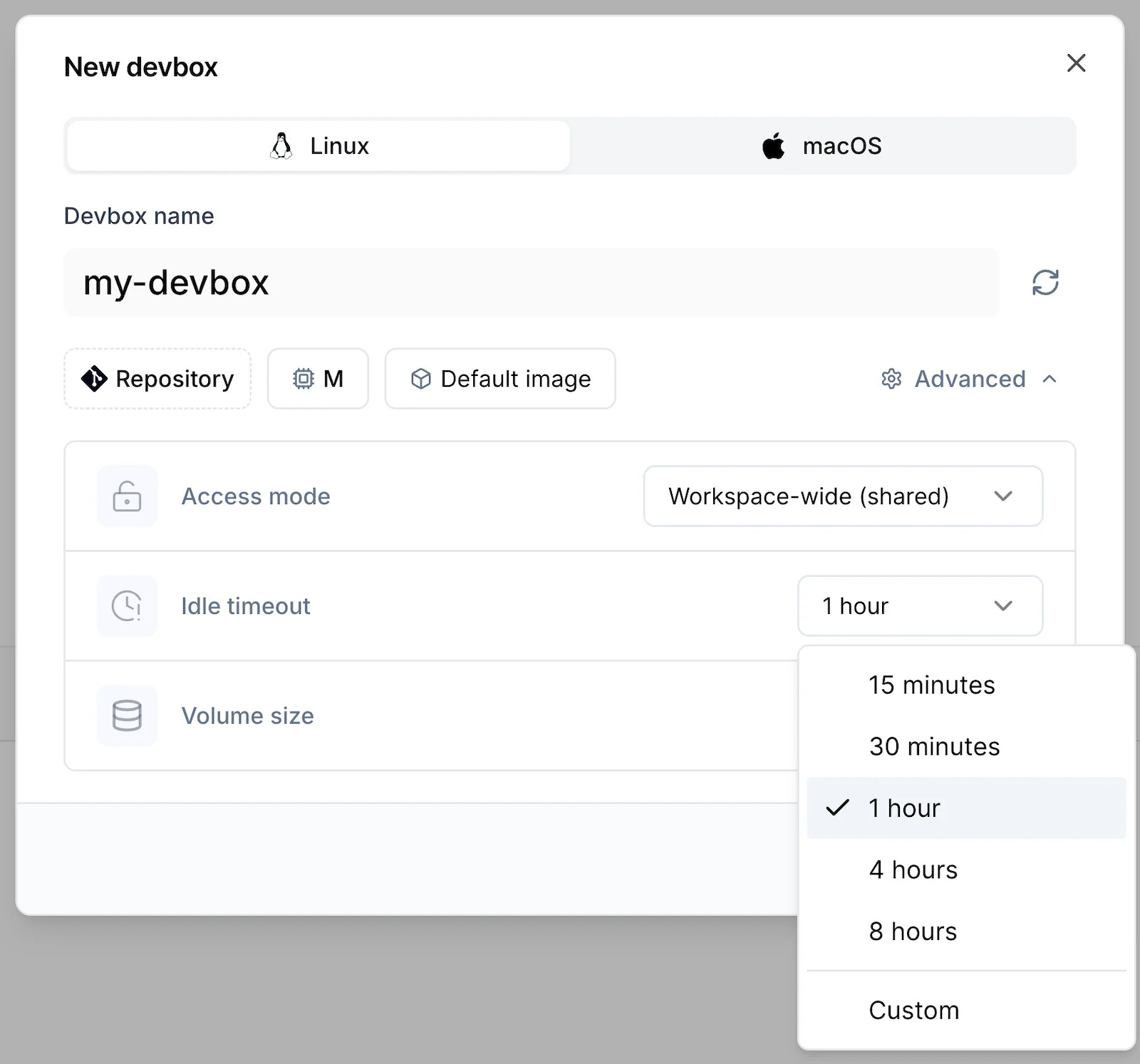
Task: Collapse the Advanced settings section
Action: click(969, 379)
